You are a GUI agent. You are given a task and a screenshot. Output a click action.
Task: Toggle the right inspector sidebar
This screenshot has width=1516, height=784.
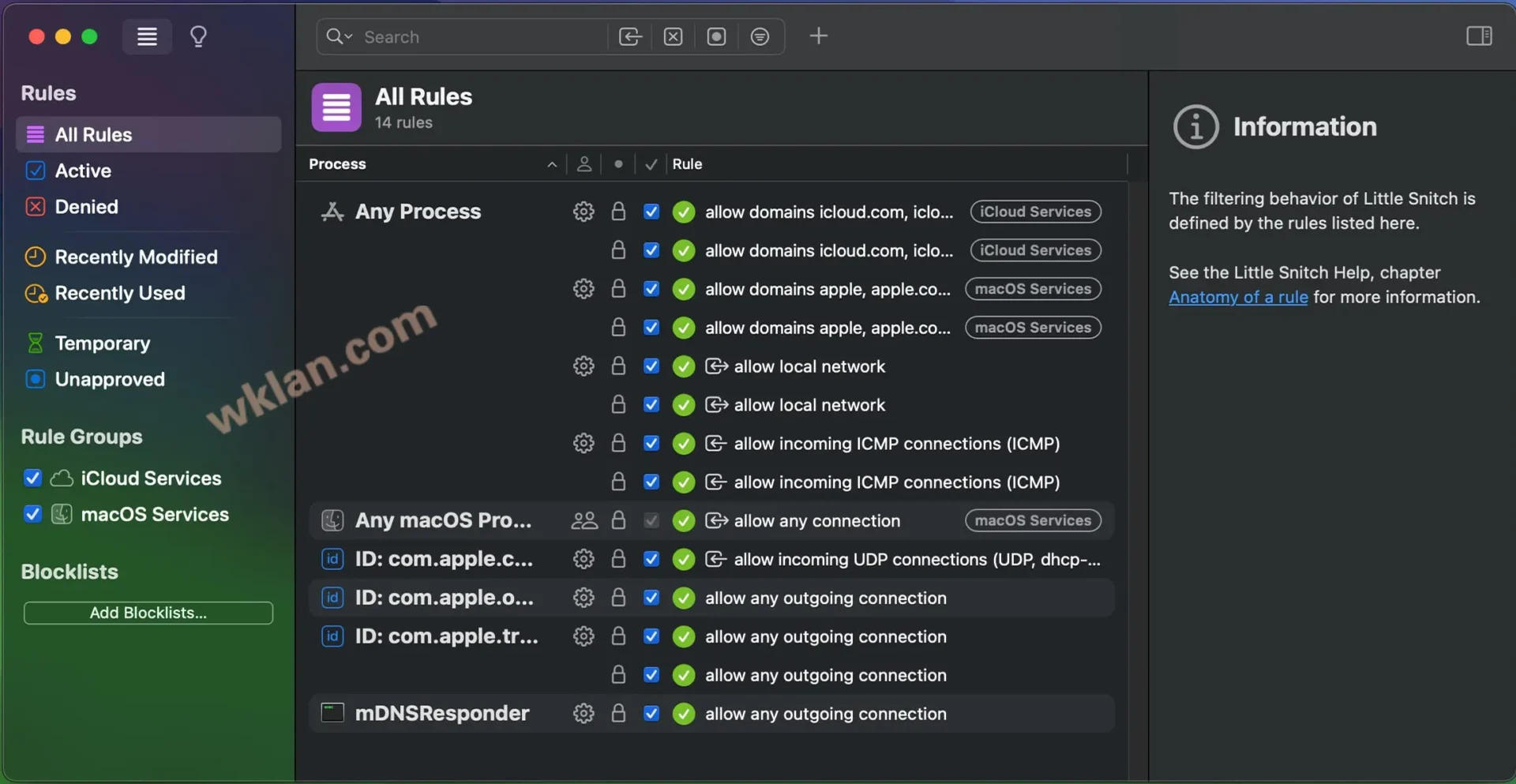pyautogui.click(x=1479, y=36)
